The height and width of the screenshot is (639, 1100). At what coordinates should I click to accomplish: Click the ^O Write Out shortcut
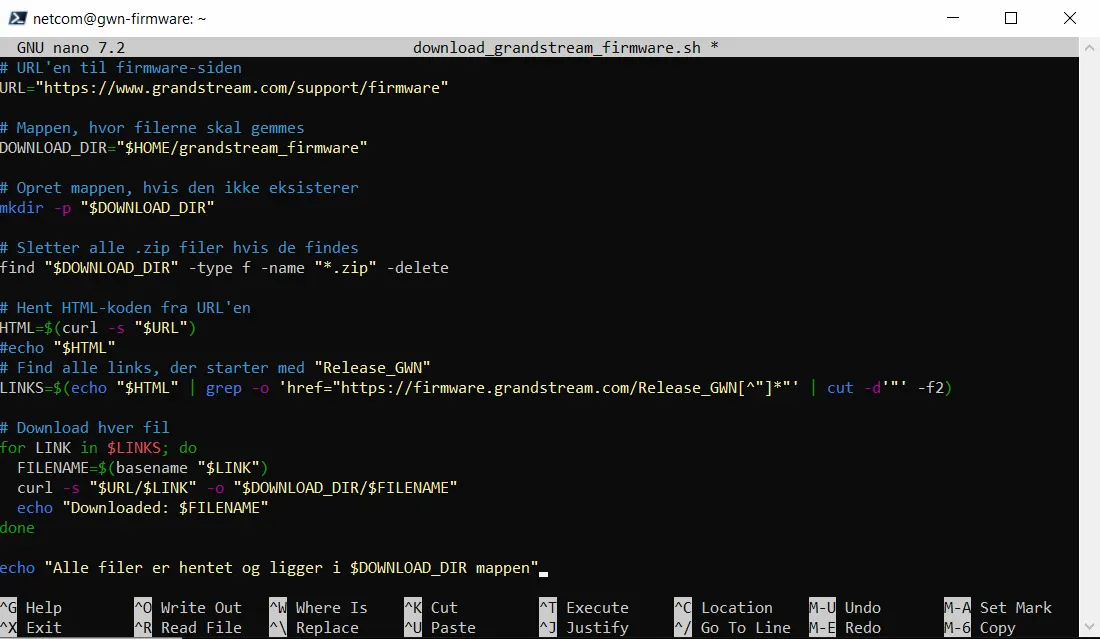pyautogui.click(x=188, y=607)
